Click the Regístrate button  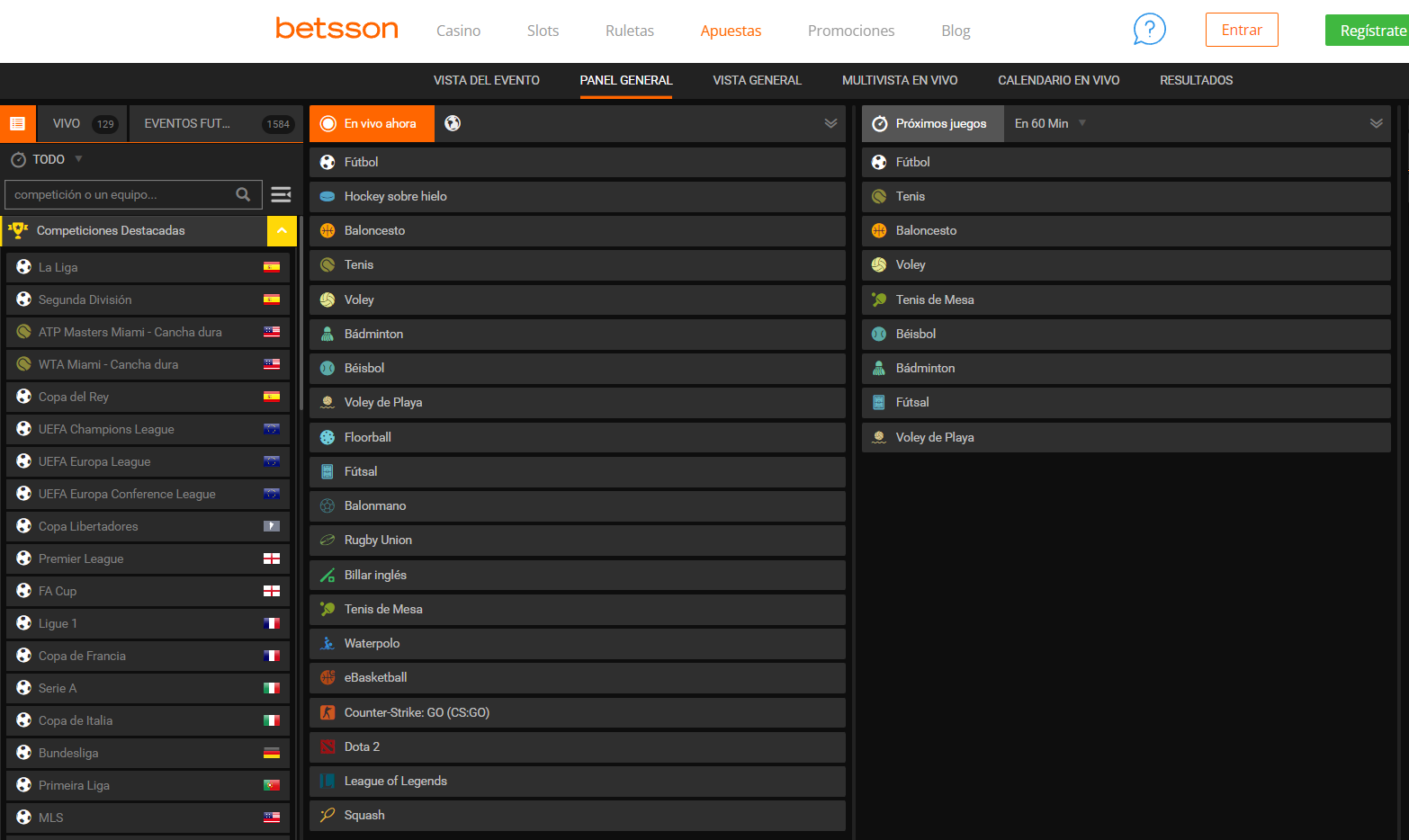pos(1368,31)
